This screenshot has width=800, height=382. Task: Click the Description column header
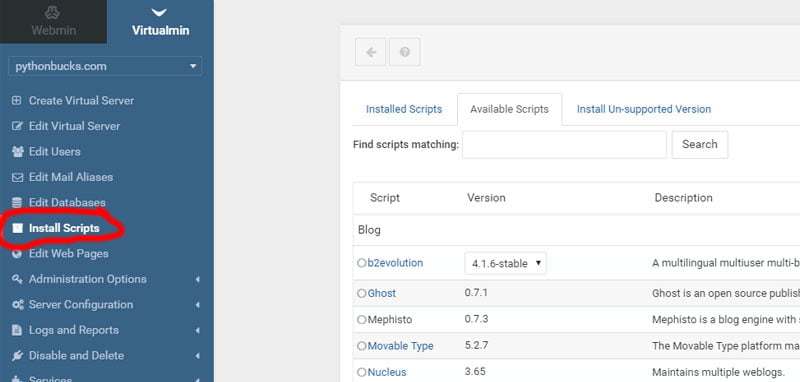[684, 198]
